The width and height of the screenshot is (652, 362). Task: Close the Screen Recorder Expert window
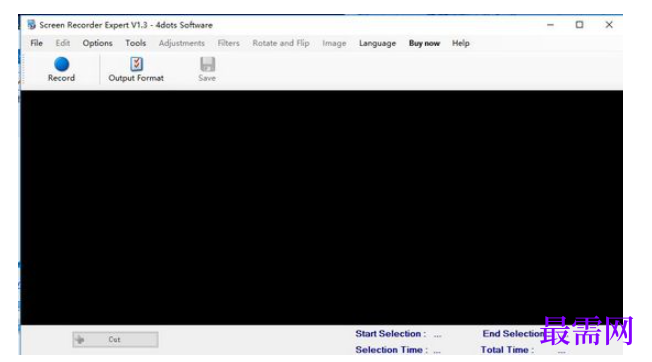pos(609,25)
